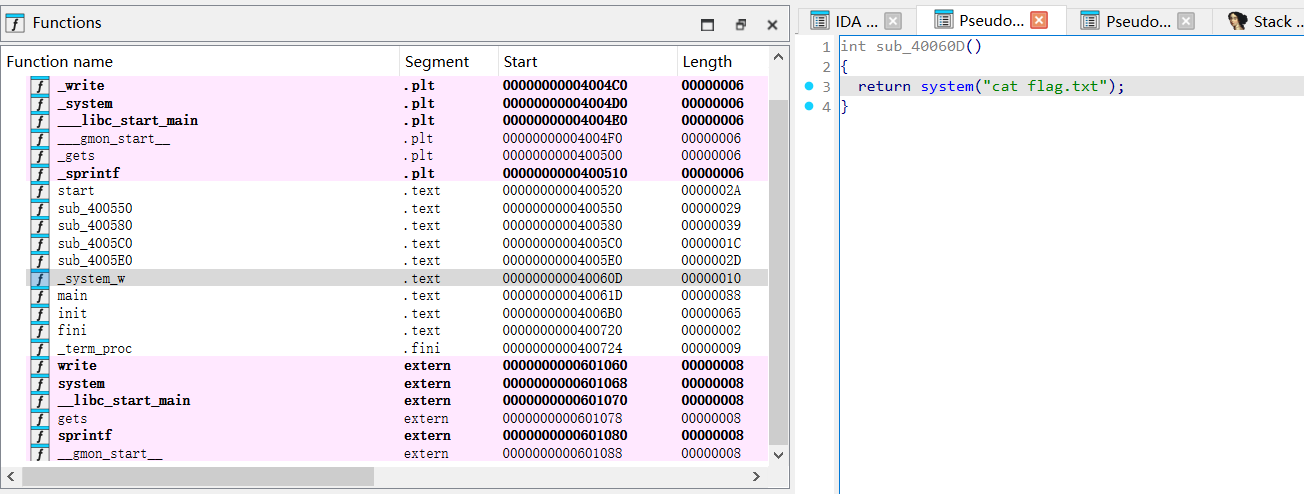This screenshot has height=494, width=1304.
Task: Click the IDA view tab icon
Action: 820,21
